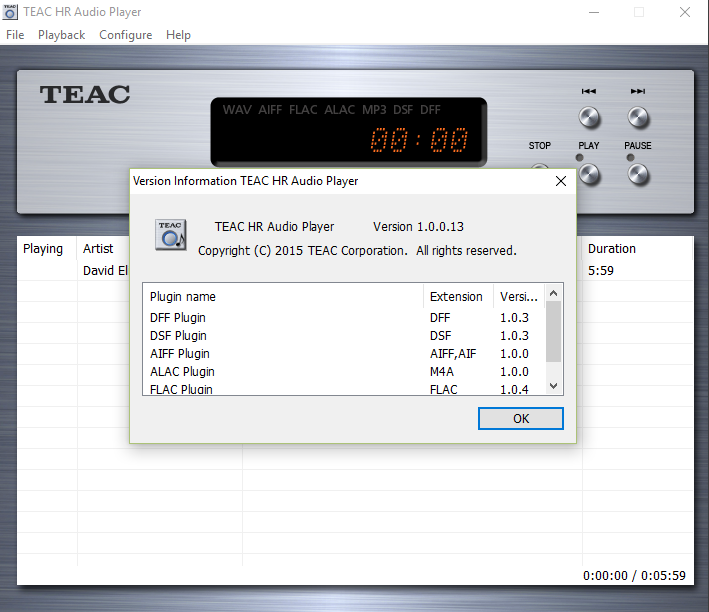Select the DFF Plugin row
This screenshot has width=709, height=612.
[344, 318]
